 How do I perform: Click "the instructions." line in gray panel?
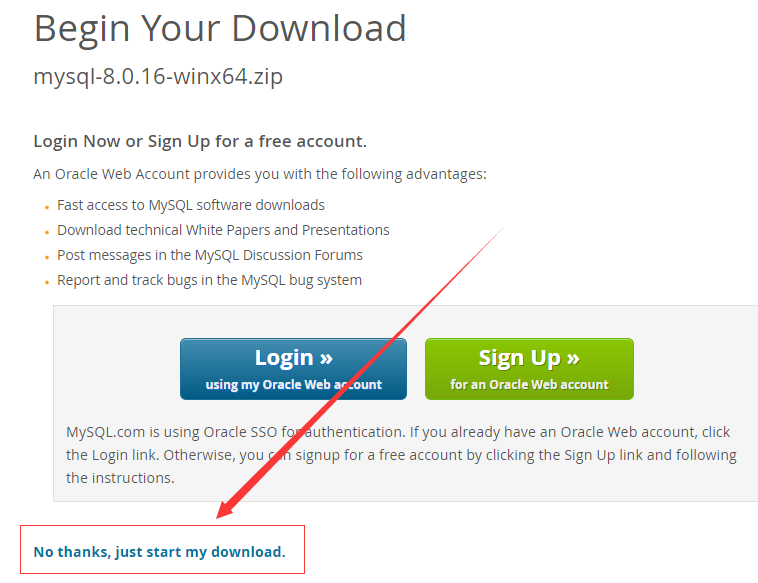120,478
